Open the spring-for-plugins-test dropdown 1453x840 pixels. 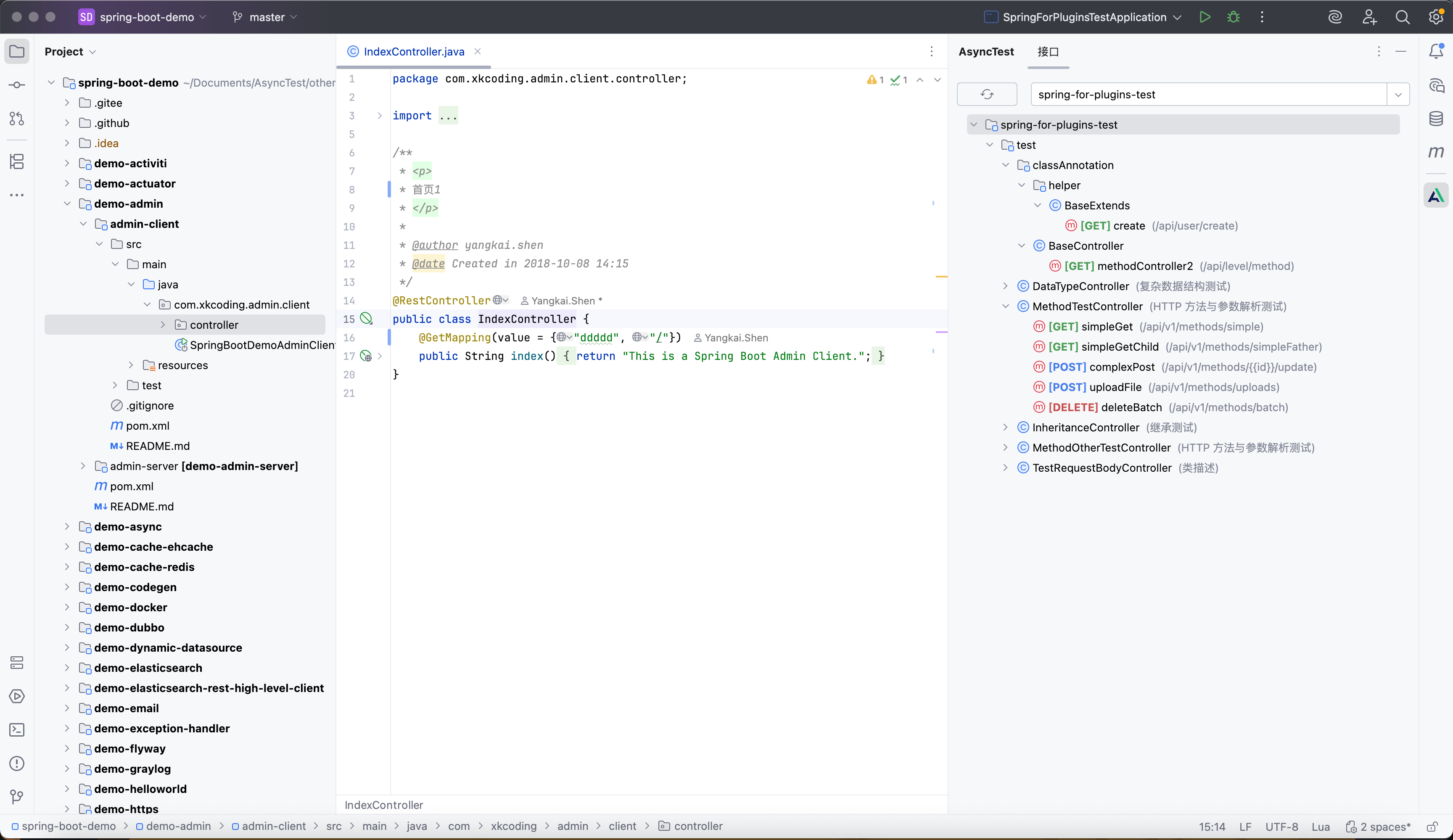click(x=1398, y=95)
